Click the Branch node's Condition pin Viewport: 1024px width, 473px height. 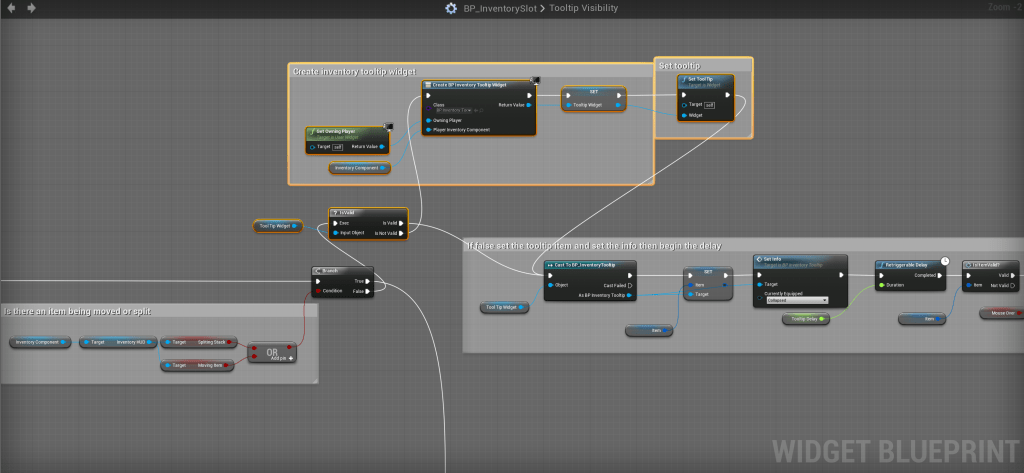[x=316, y=291]
